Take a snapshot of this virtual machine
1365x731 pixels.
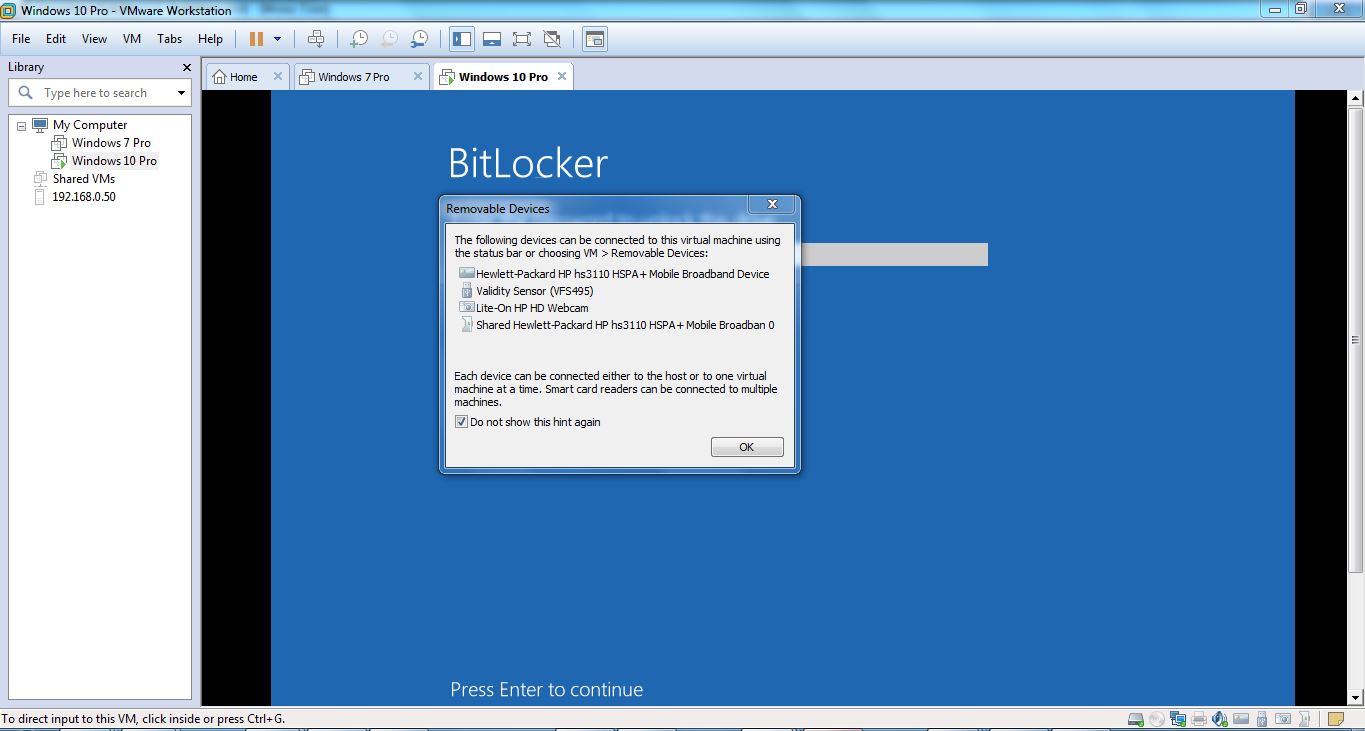pos(357,38)
